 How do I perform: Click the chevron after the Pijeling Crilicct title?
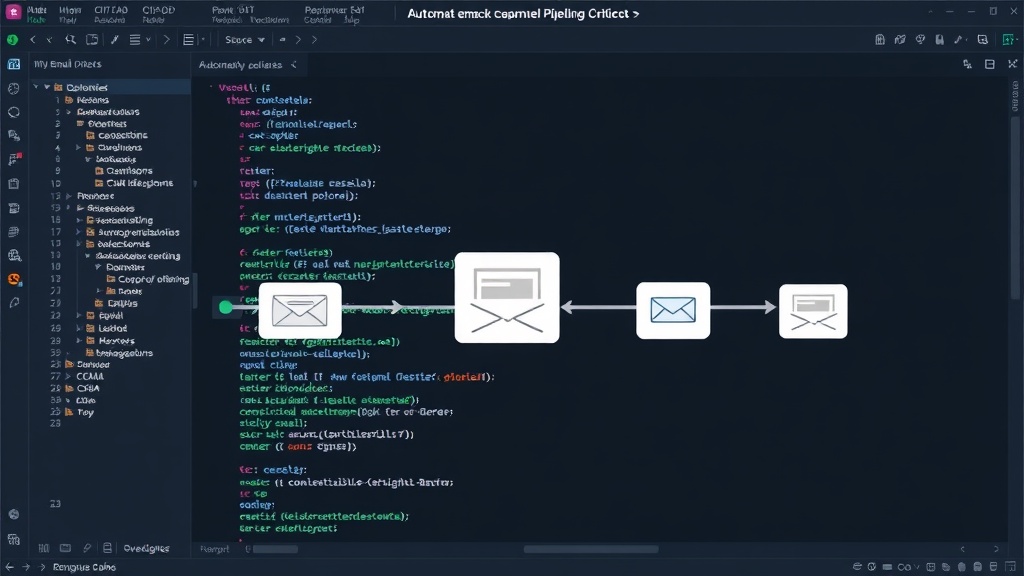pos(635,14)
